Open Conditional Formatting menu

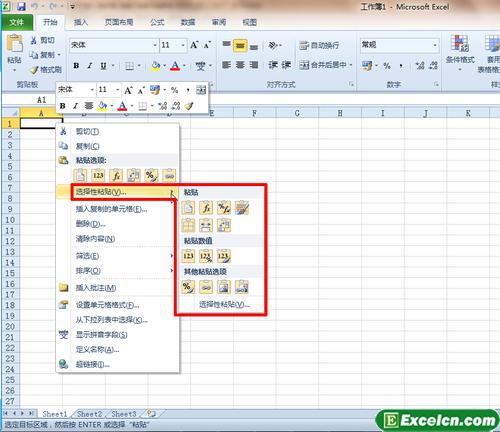tap(460, 53)
